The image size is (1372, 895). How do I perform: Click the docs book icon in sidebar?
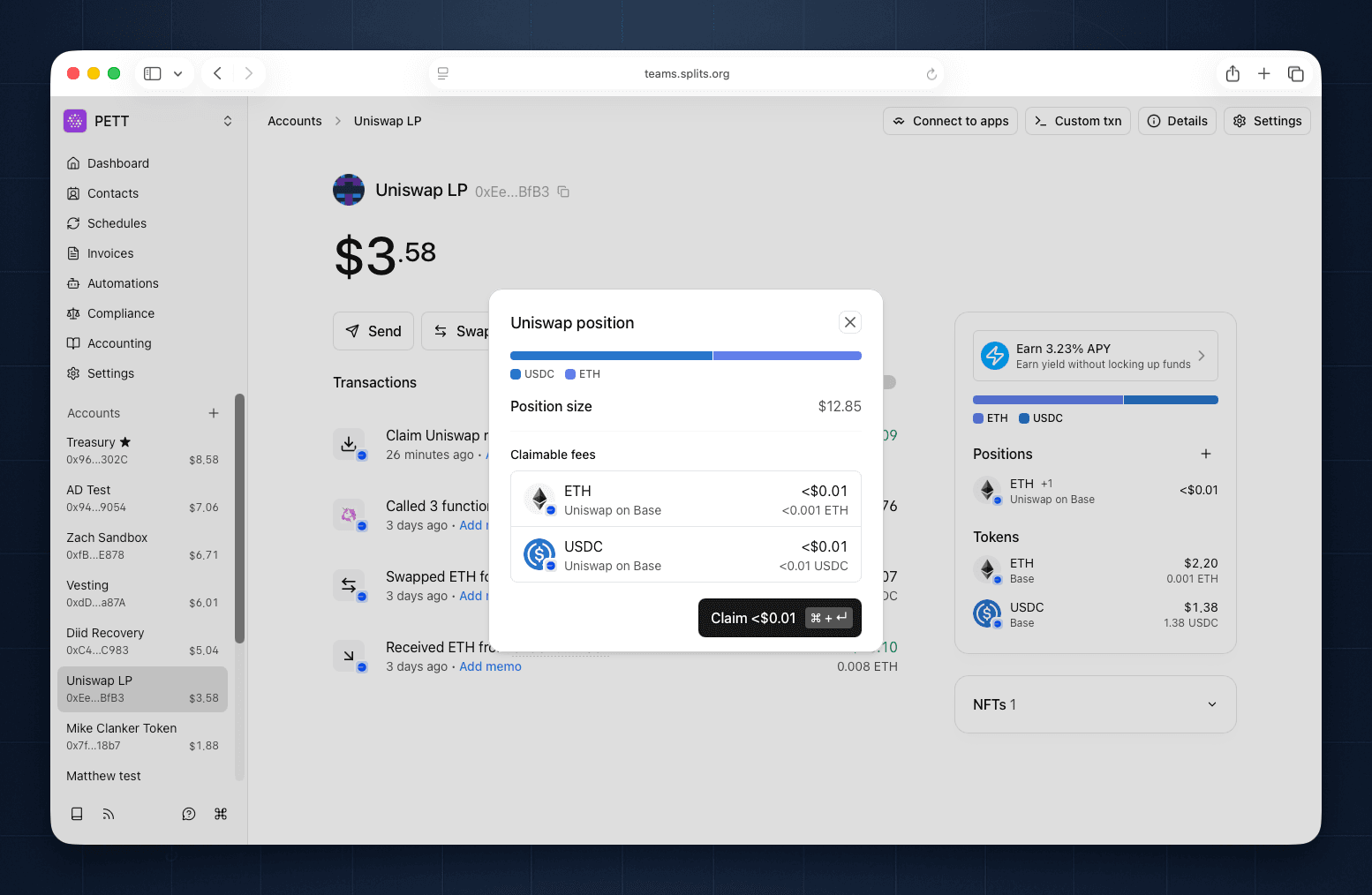click(77, 814)
